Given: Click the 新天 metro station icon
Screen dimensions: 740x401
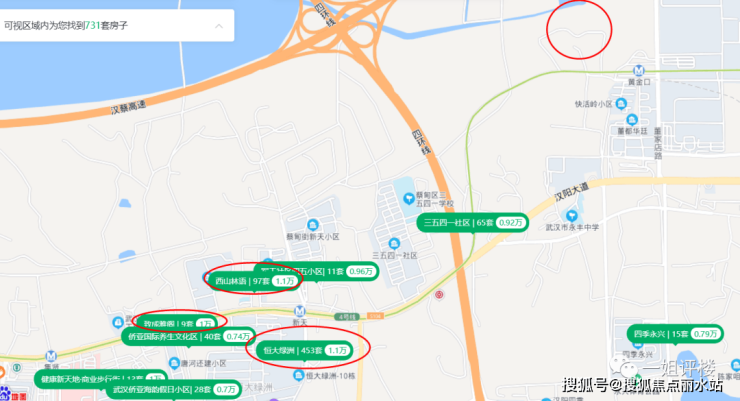Looking at the screenshot, I should pyautogui.click(x=299, y=311).
